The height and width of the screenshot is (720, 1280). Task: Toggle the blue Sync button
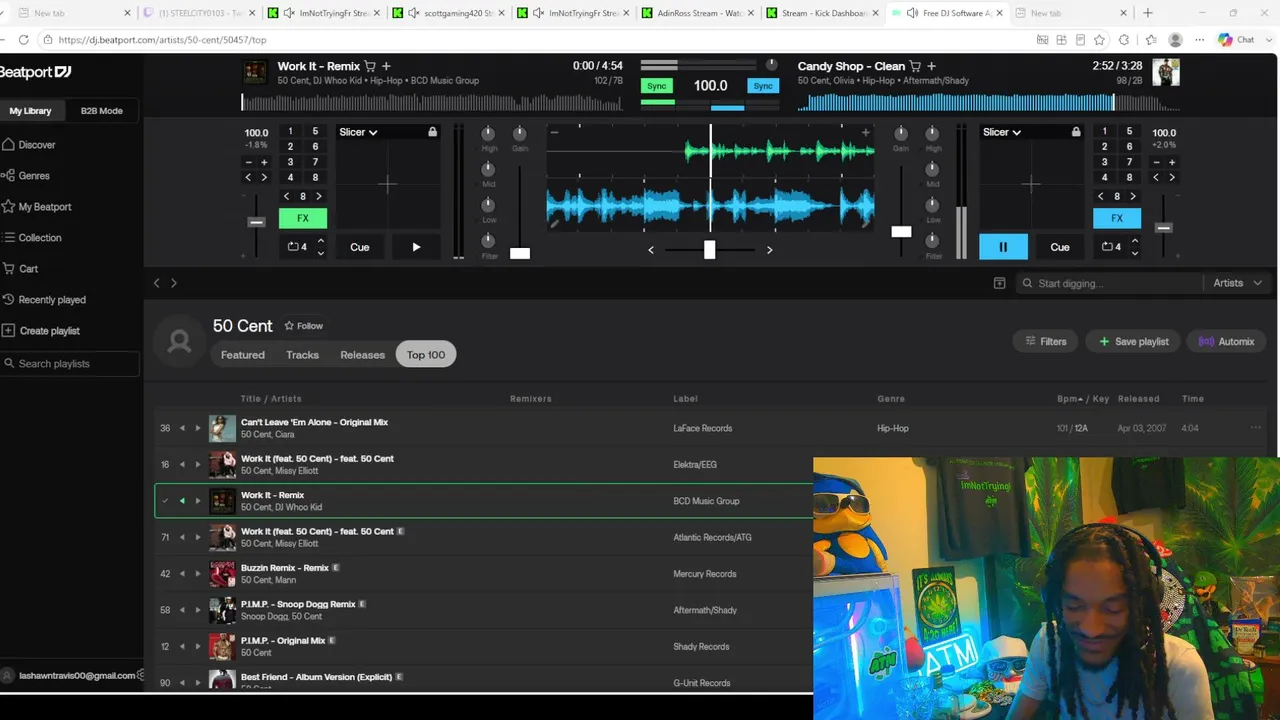(763, 86)
